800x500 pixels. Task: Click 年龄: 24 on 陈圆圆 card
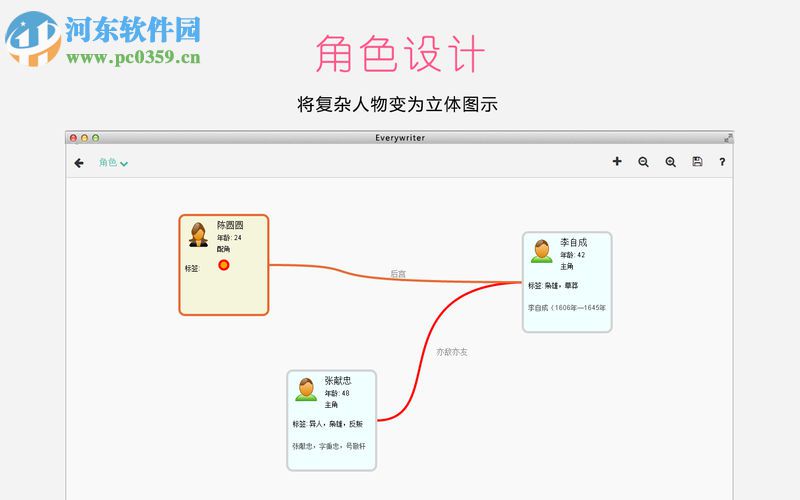point(229,238)
